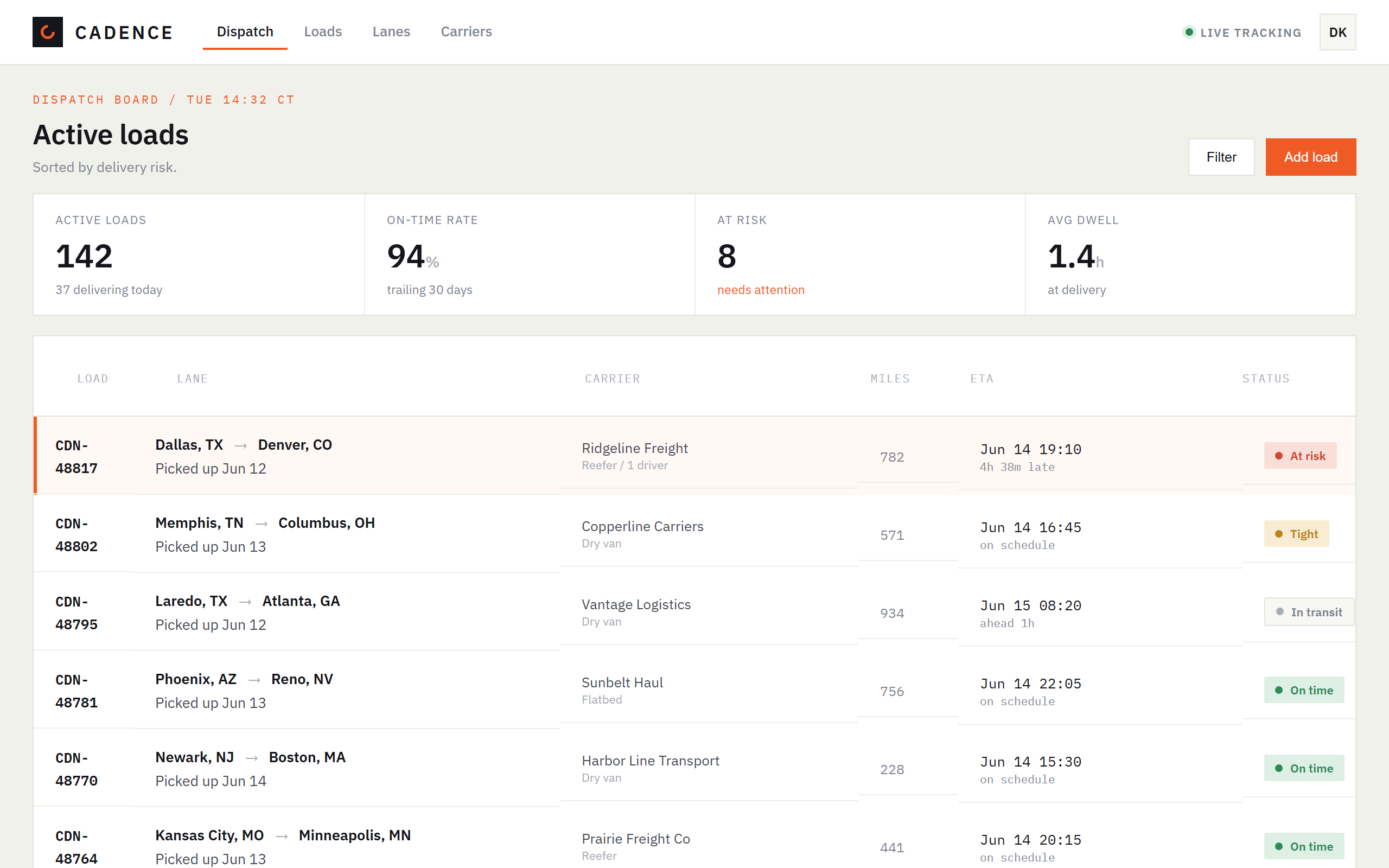This screenshot has width=1389, height=868.
Task: Click the Jun 14 19:10 ETA
Action: point(1030,450)
